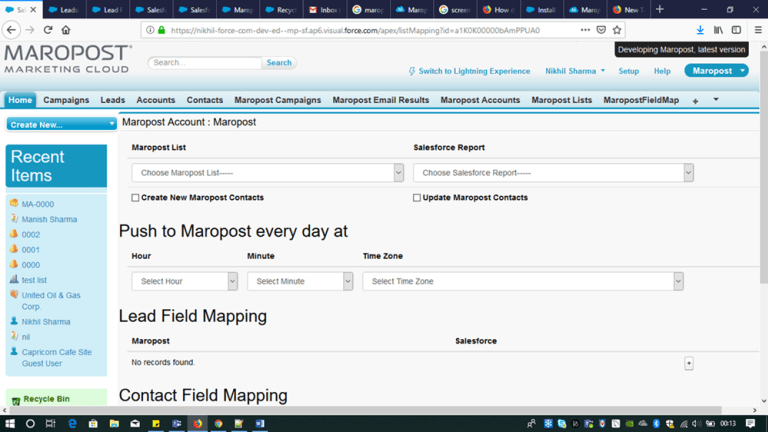
Task: Open Google Chrome from the taskbar
Action: point(218,423)
